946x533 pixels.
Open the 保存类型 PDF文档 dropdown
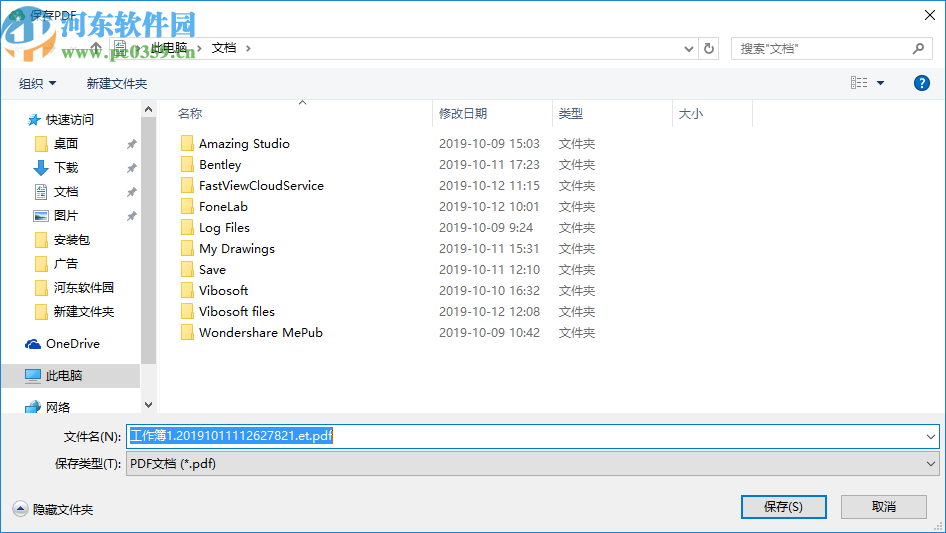click(x=532, y=464)
